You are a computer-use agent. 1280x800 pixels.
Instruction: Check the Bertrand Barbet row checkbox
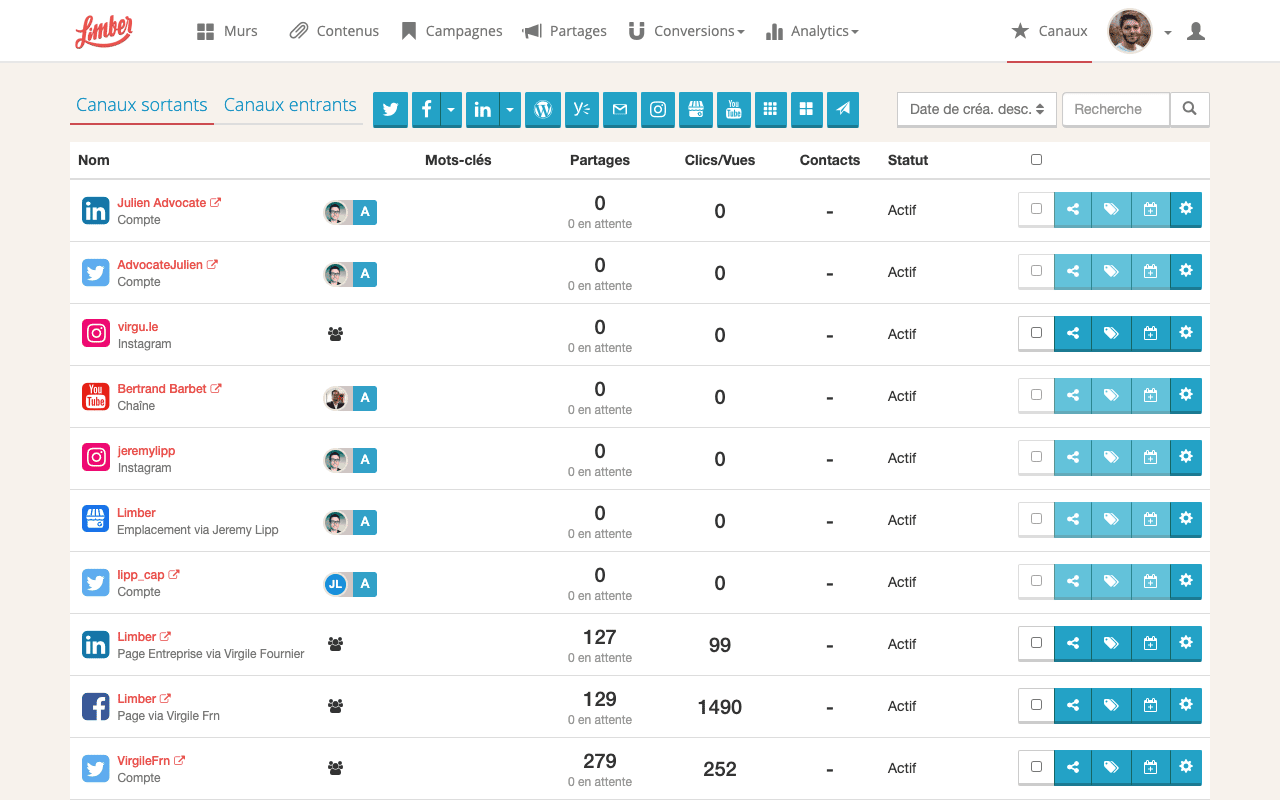pyautogui.click(x=1036, y=395)
